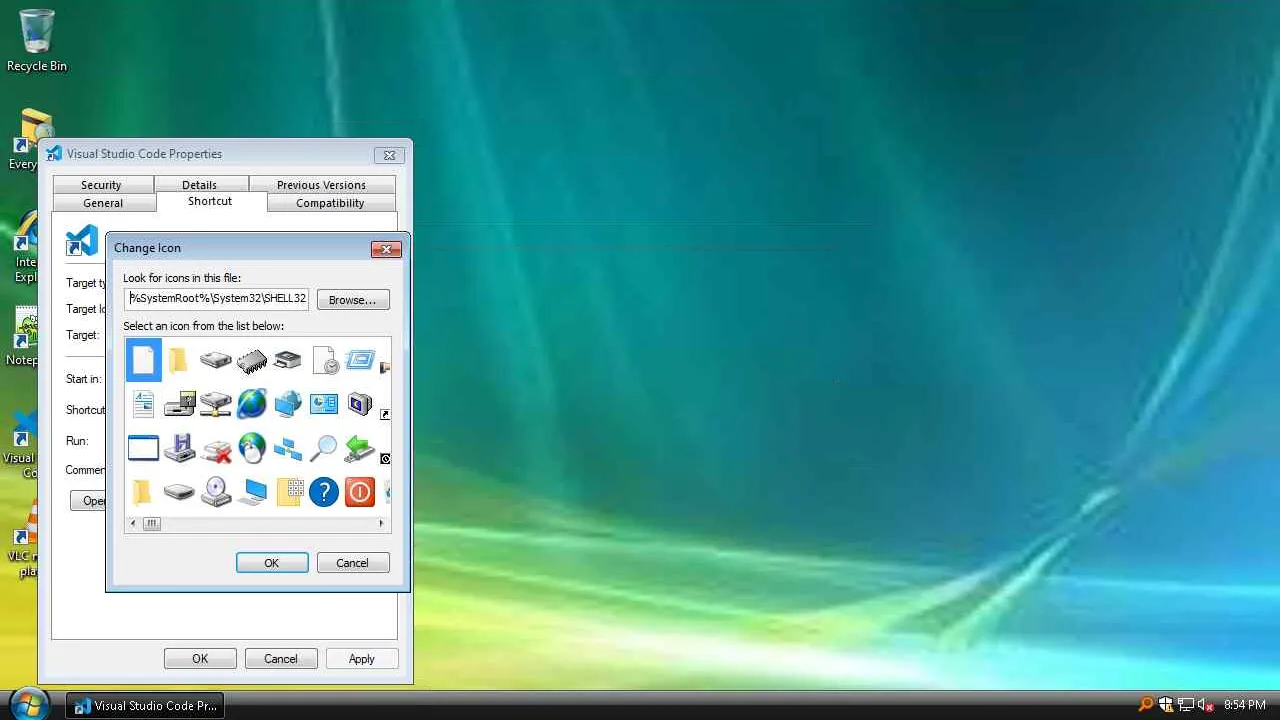This screenshot has width=1280, height=720.
Task: Choose the folder with grid icon
Action: 288,492
